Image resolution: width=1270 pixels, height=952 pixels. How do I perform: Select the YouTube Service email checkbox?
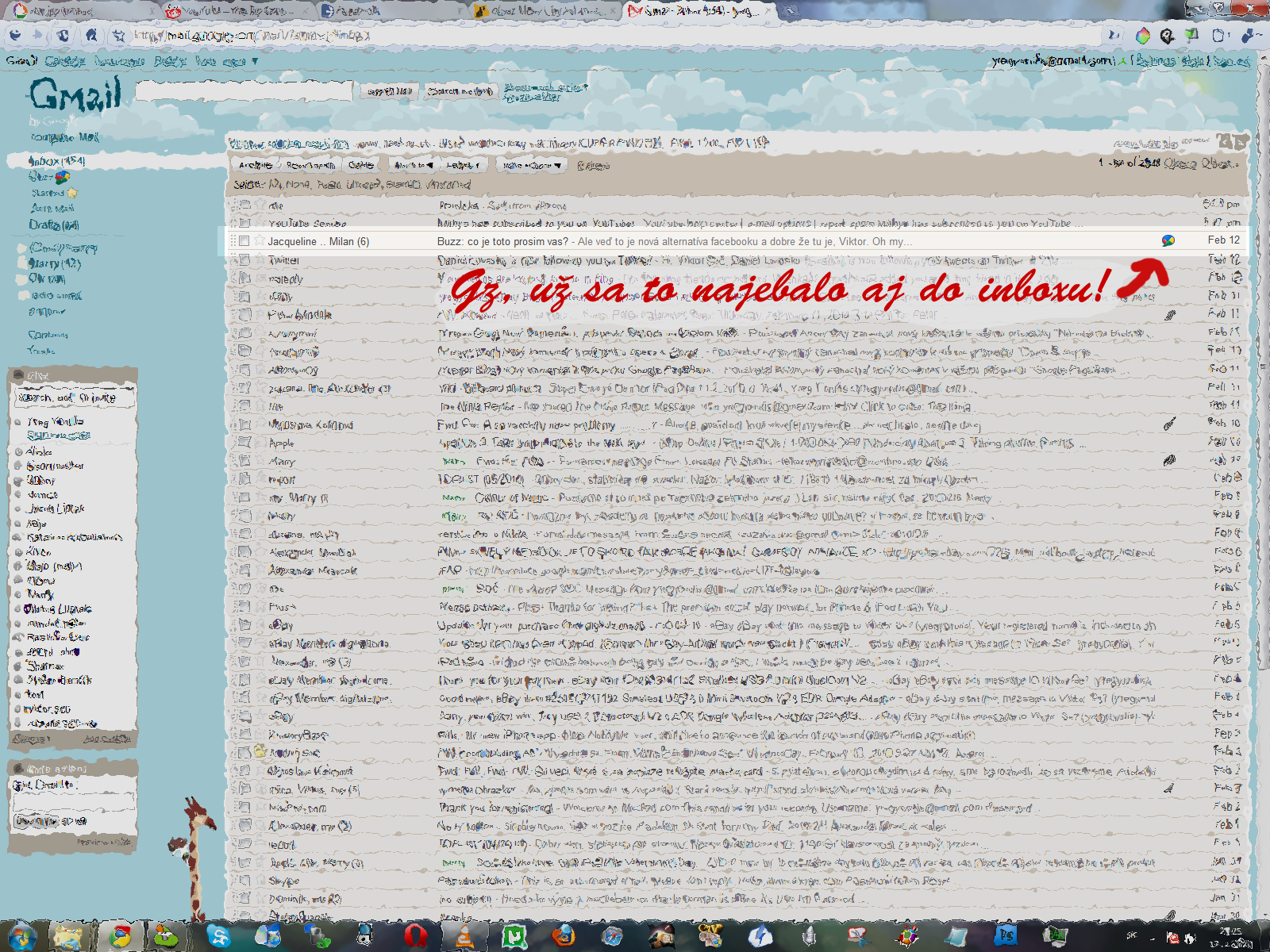tap(244, 223)
